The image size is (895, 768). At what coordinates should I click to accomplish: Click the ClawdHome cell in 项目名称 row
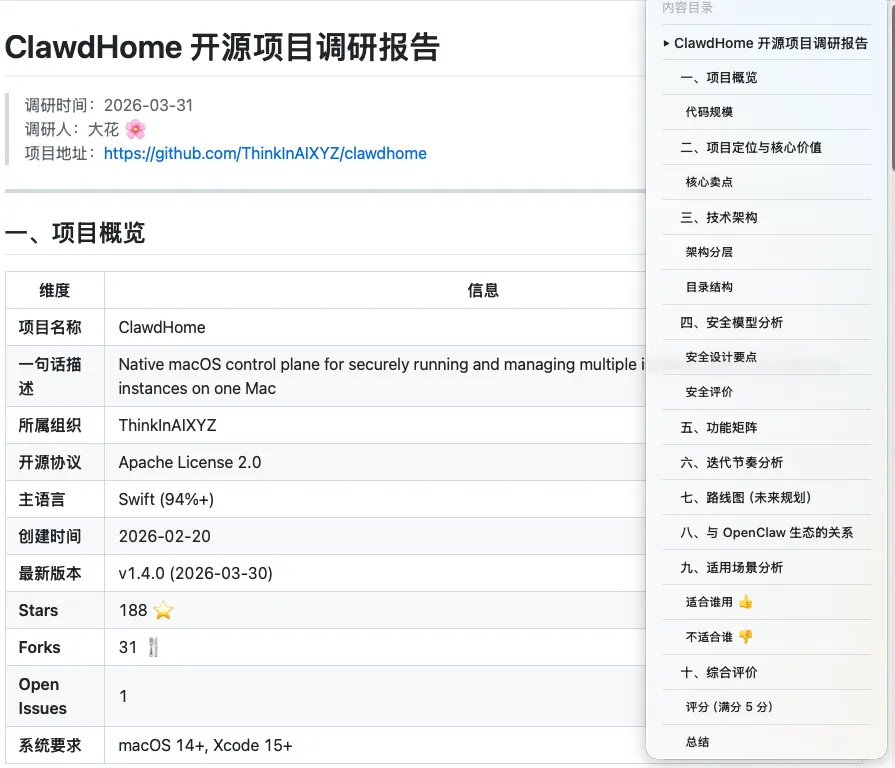pyautogui.click(x=162, y=328)
